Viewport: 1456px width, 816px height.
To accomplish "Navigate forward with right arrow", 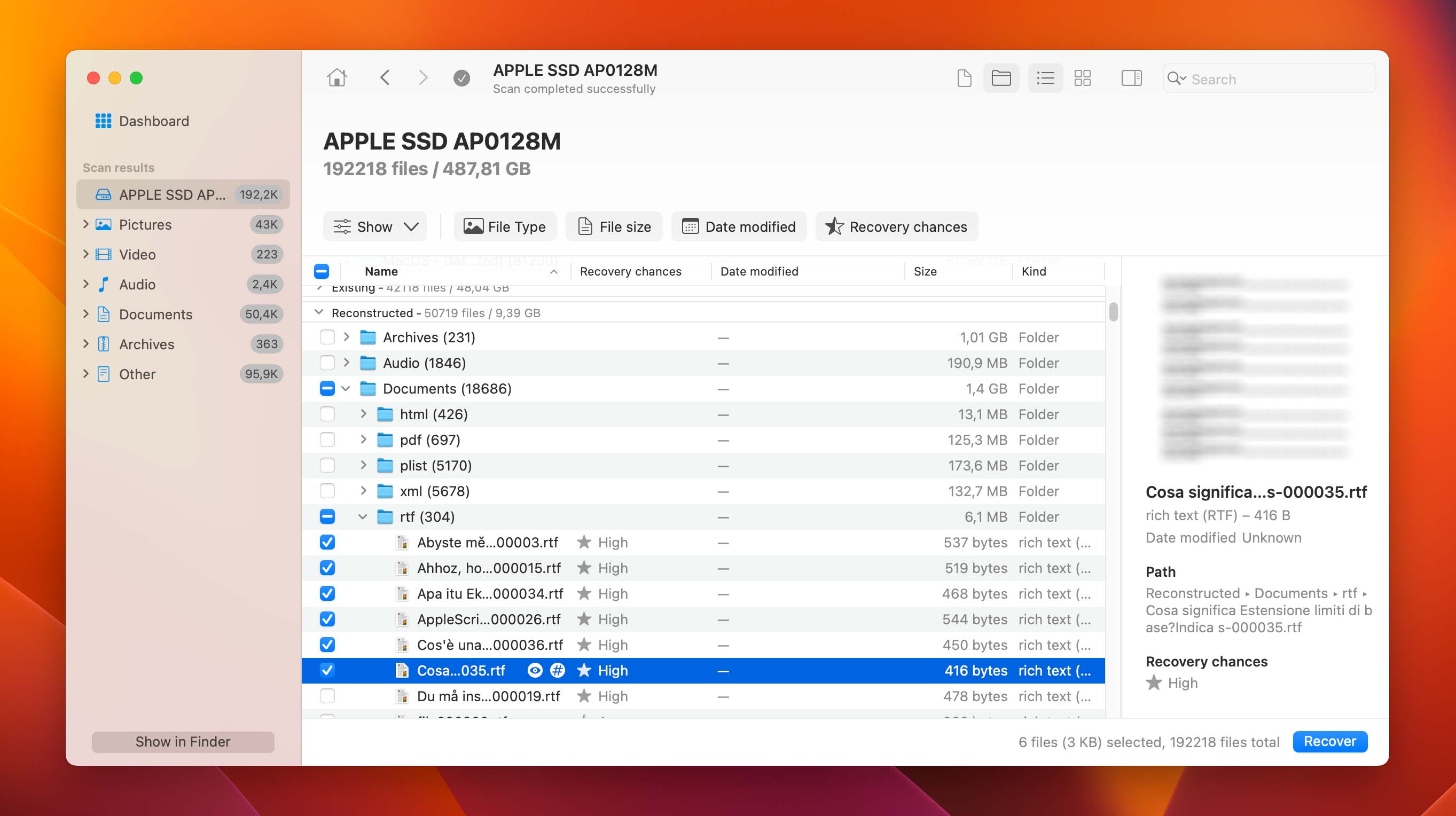I will 423,77.
